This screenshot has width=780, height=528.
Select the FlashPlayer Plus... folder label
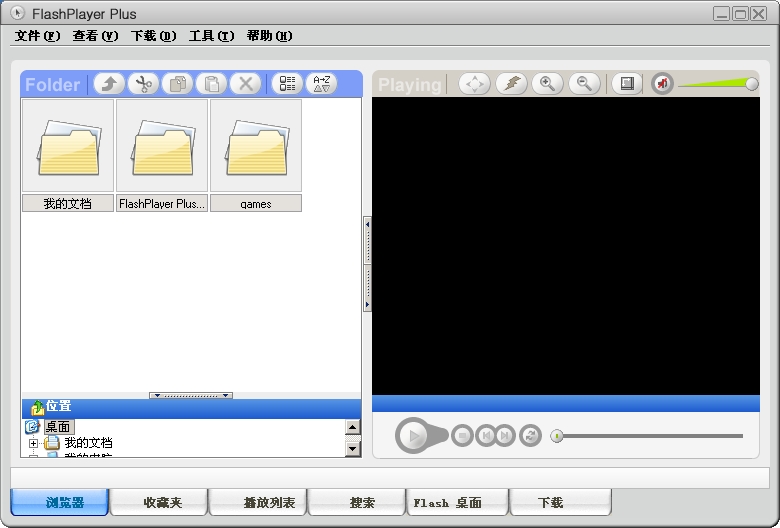[x=162, y=203]
